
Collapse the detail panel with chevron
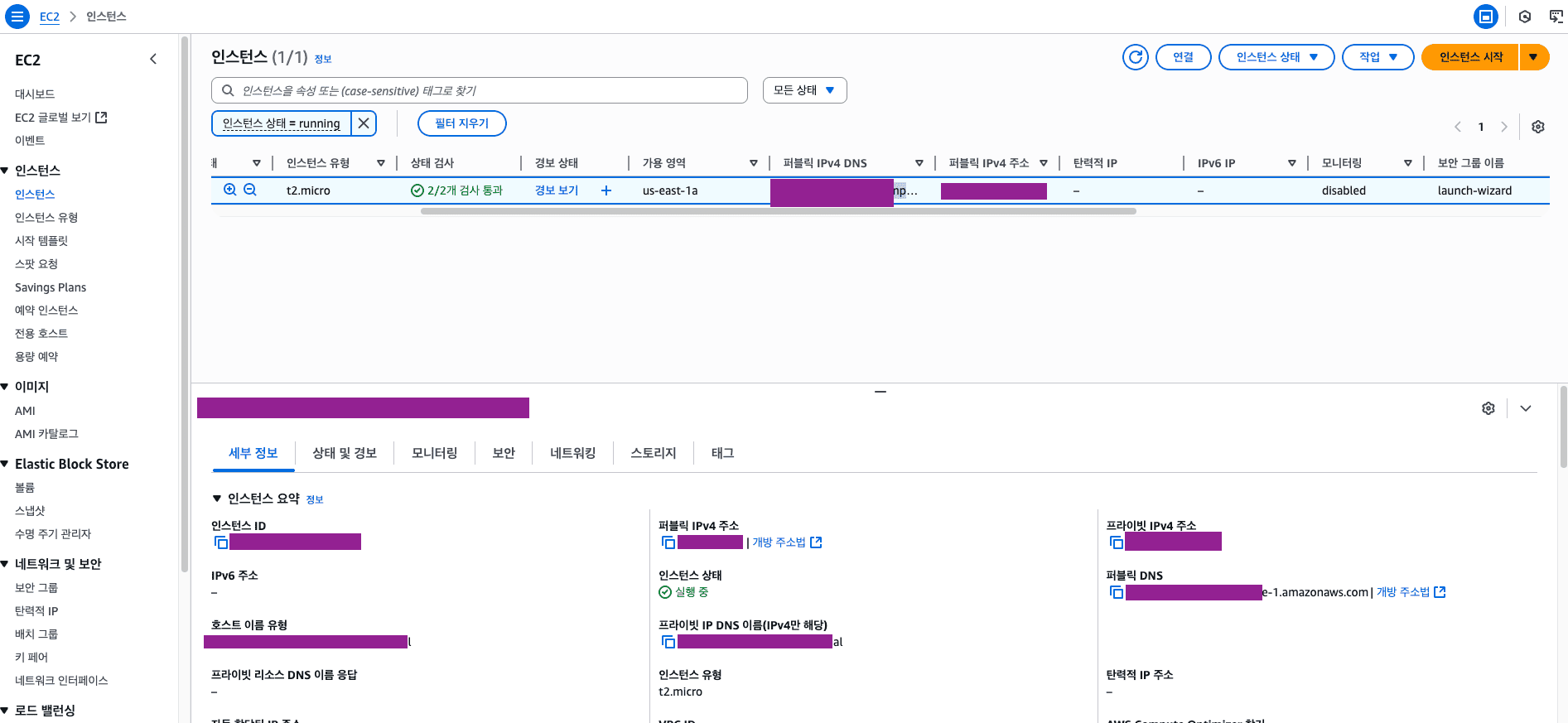coord(1526,408)
